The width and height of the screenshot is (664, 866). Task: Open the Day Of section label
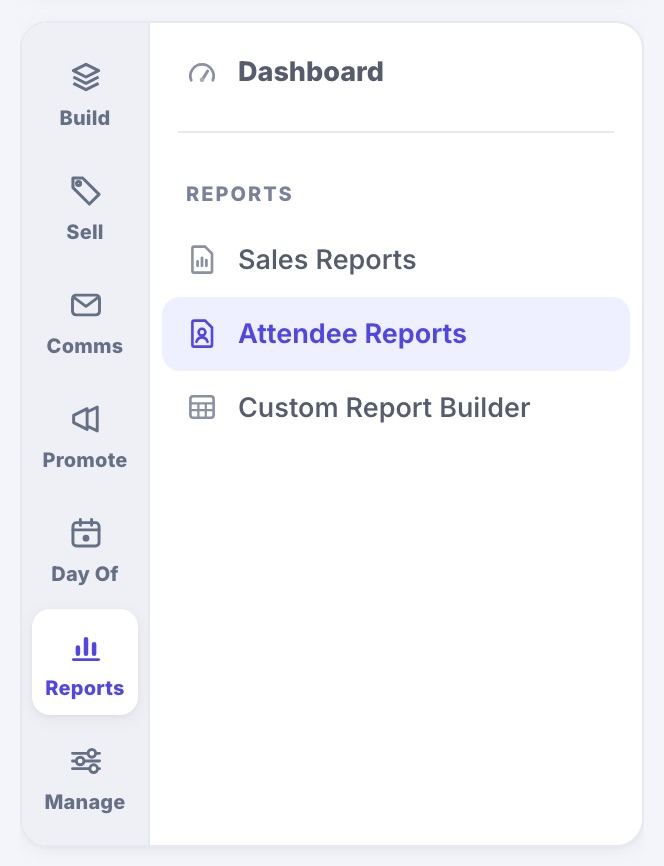(85, 574)
